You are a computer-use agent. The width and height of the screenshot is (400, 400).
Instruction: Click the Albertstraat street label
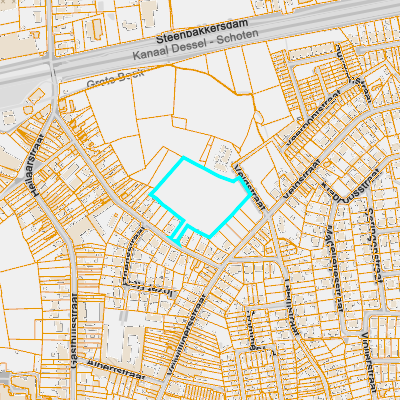[x=116, y=370]
